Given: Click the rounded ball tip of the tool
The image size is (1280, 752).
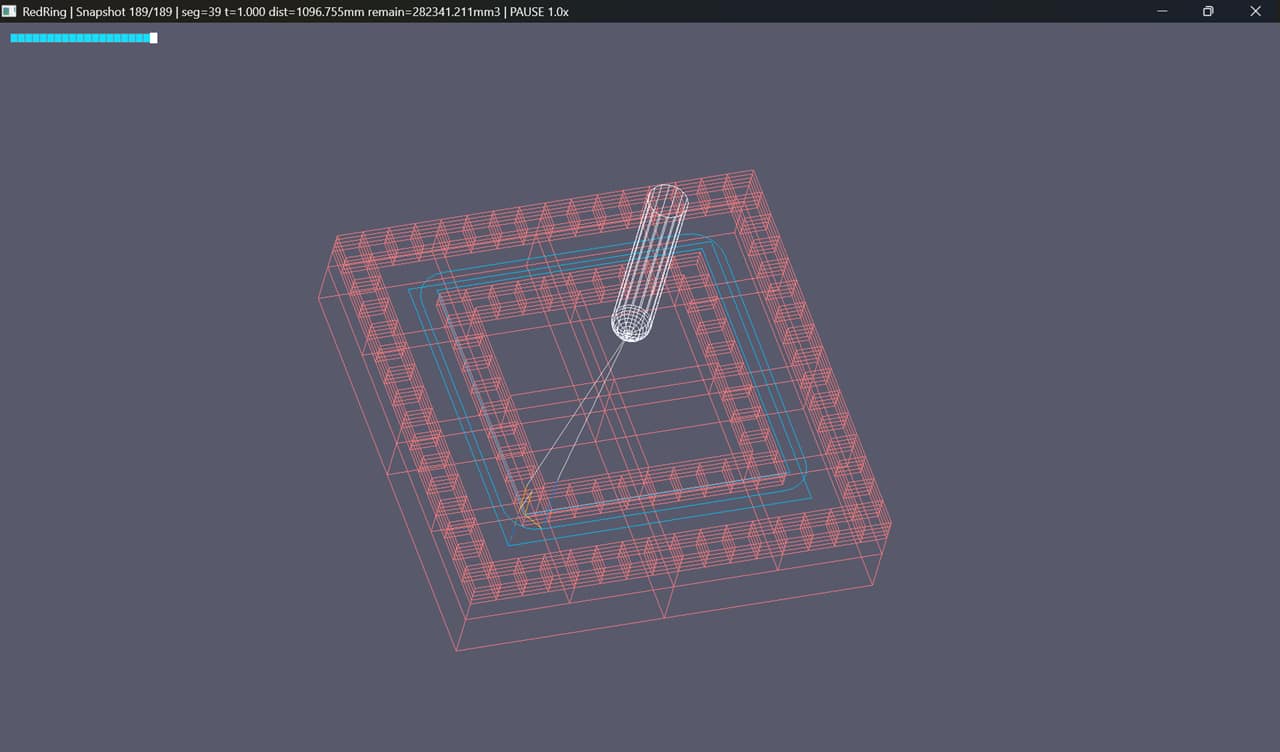Looking at the screenshot, I should pyautogui.click(x=630, y=325).
